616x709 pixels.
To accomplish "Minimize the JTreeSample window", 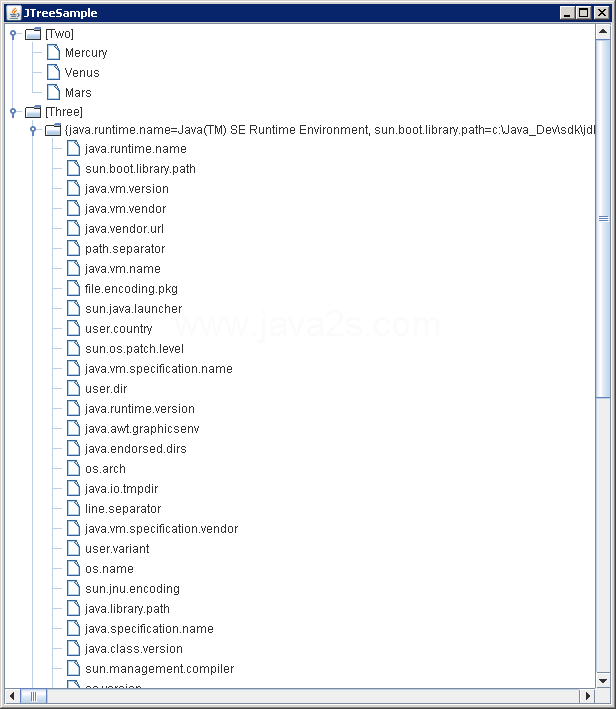I will click(x=567, y=13).
